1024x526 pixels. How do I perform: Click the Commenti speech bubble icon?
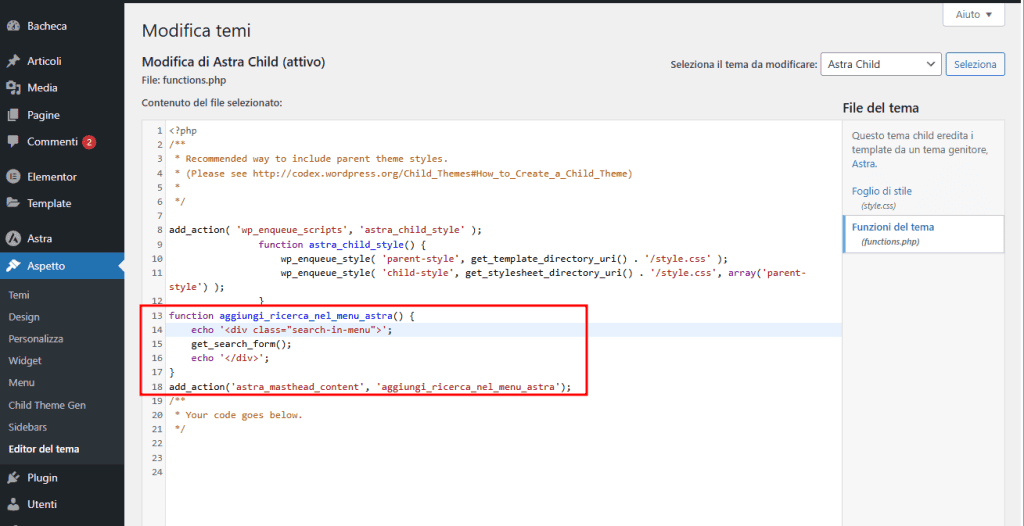(12, 142)
